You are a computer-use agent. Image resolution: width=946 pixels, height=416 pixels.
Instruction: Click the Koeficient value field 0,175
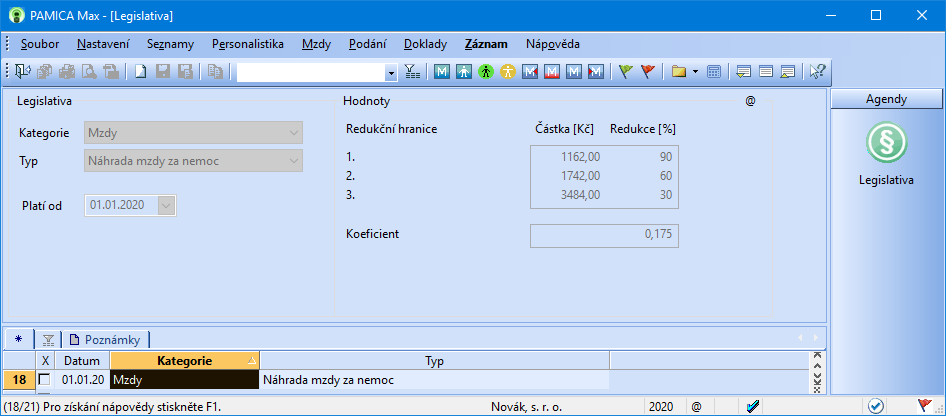[x=605, y=236]
